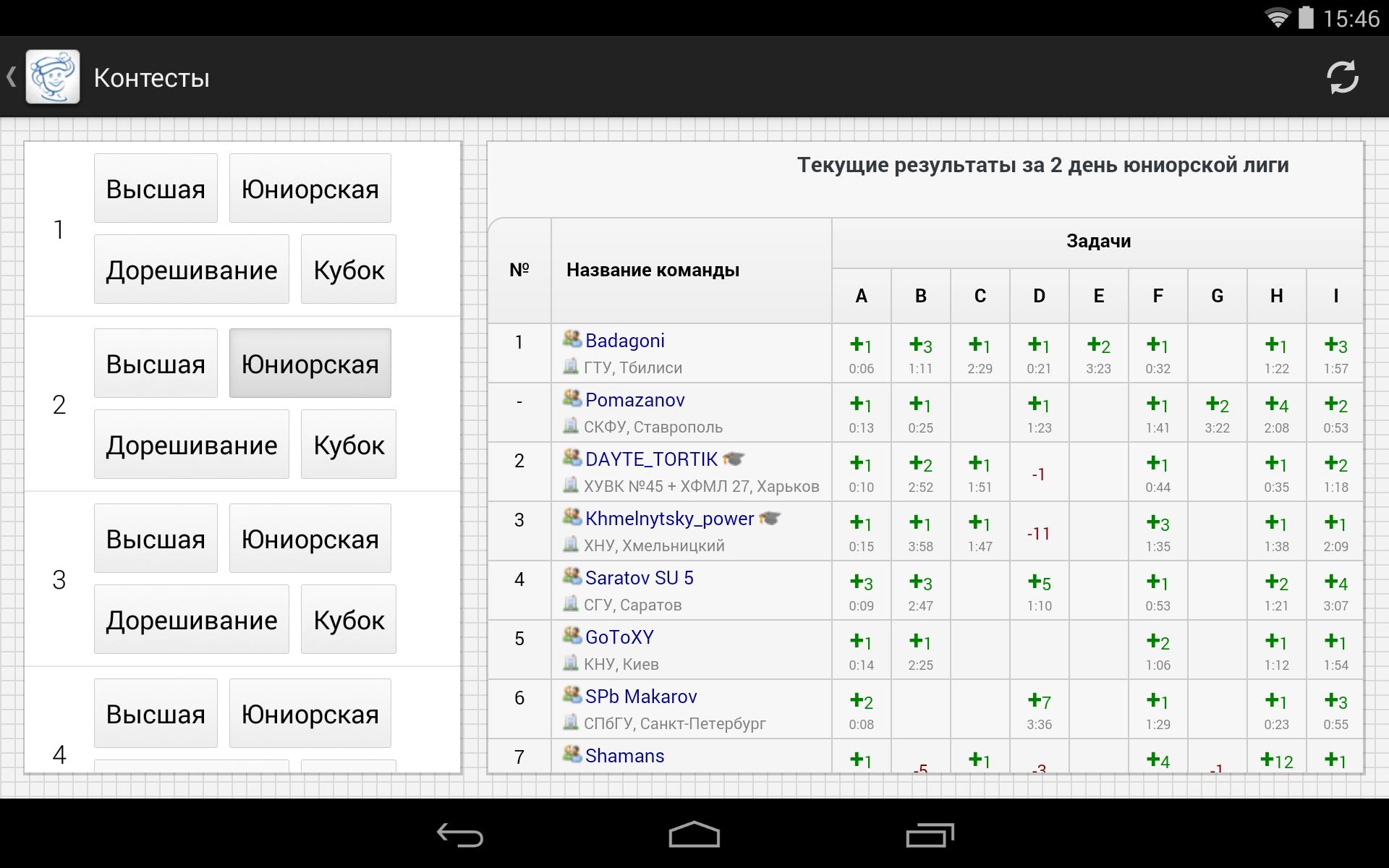The image size is (1389, 868).
Task: Tap the team icon next to Badagoni
Action: 572,339
